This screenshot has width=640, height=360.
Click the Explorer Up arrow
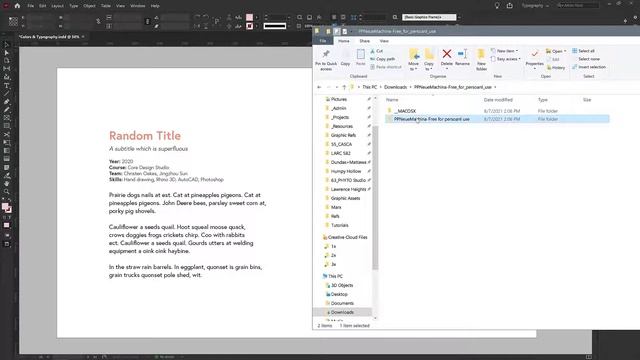tap(344, 87)
